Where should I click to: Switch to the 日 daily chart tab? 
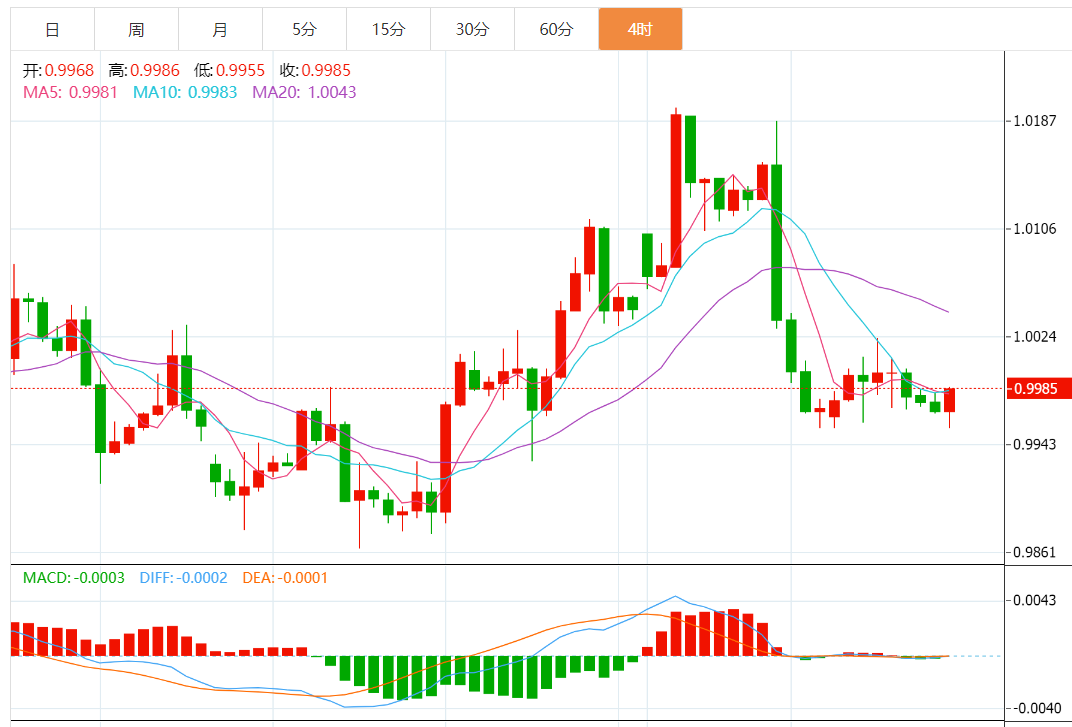click(x=53, y=29)
